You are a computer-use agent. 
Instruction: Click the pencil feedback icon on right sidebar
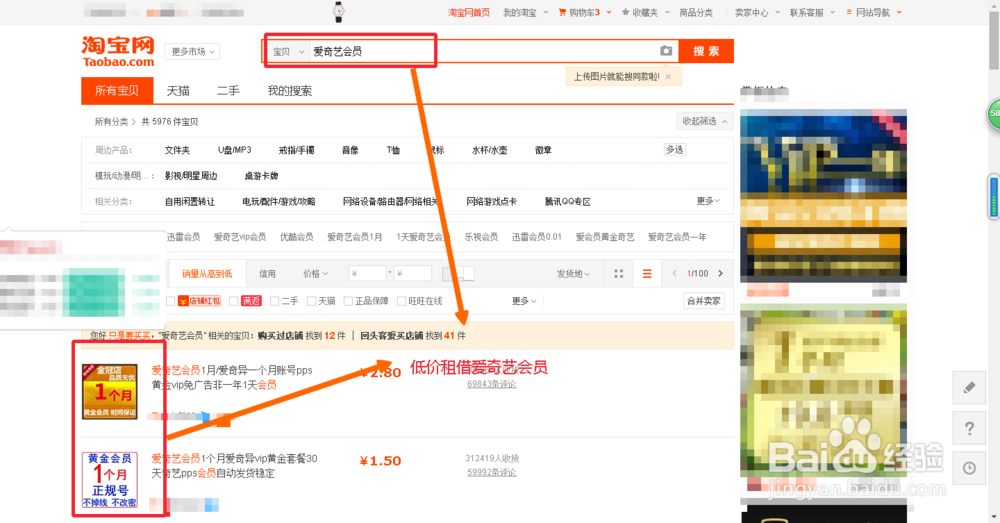[x=969, y=387]
